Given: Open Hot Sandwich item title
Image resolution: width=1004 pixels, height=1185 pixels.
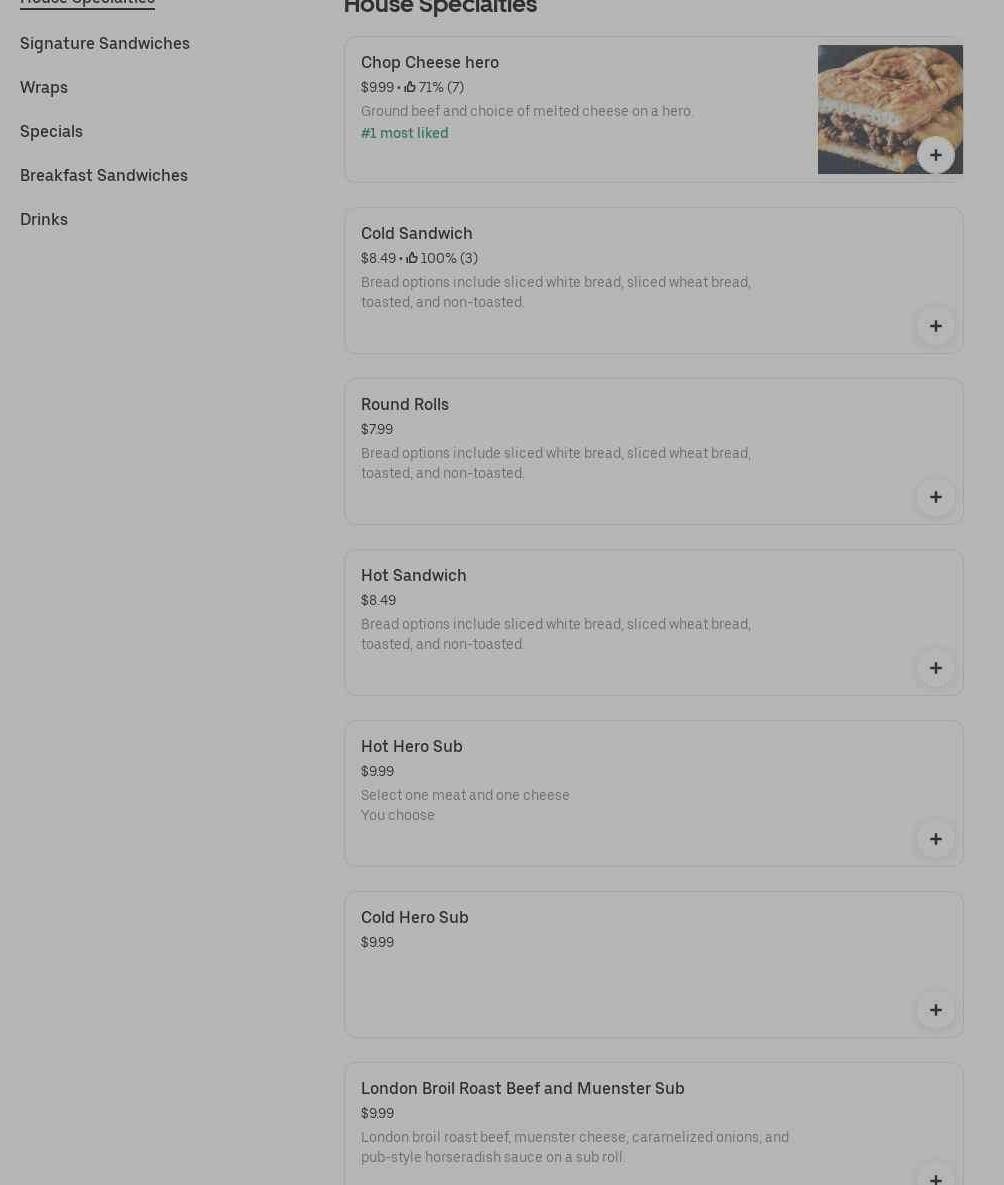Looking at the screenshot, I should pos(414,575).
